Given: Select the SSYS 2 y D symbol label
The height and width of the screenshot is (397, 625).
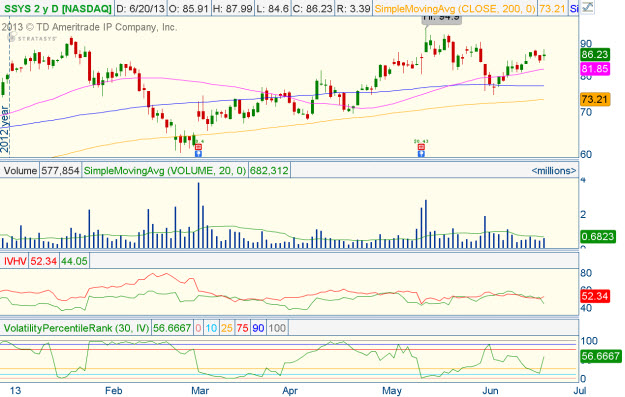Looking at the screenshot, I should tap(57, 8).
